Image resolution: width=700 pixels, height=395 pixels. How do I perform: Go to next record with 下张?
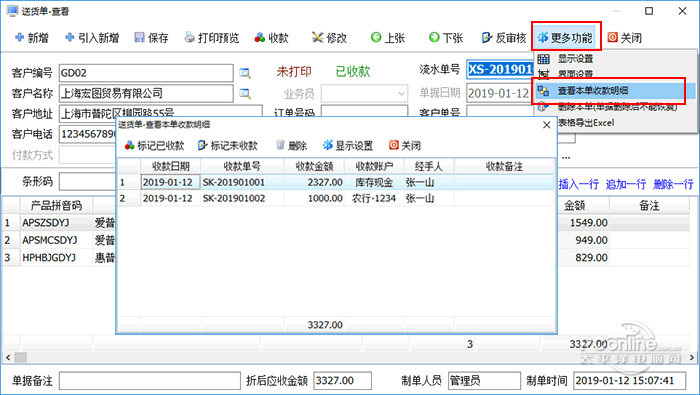[x=446, y=38]
